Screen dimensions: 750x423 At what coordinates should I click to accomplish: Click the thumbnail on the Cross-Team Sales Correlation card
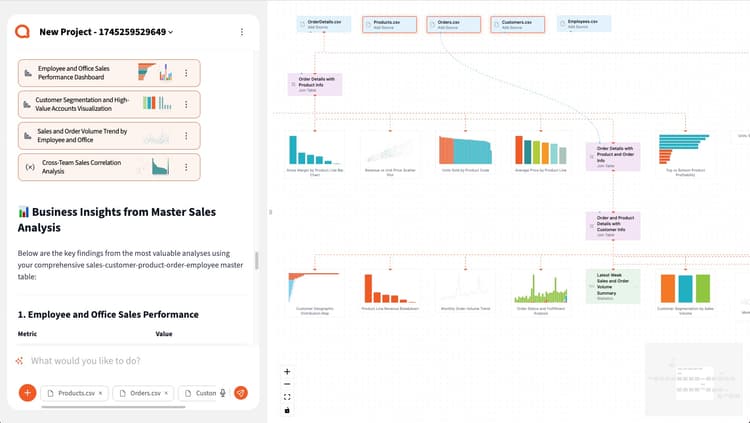160,167
